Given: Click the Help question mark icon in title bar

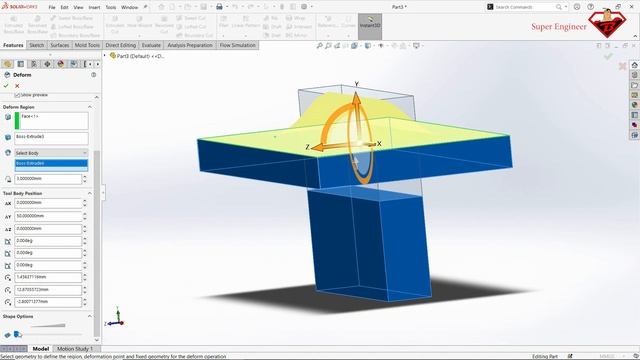Looking at the screenshot, I should 591,7.
